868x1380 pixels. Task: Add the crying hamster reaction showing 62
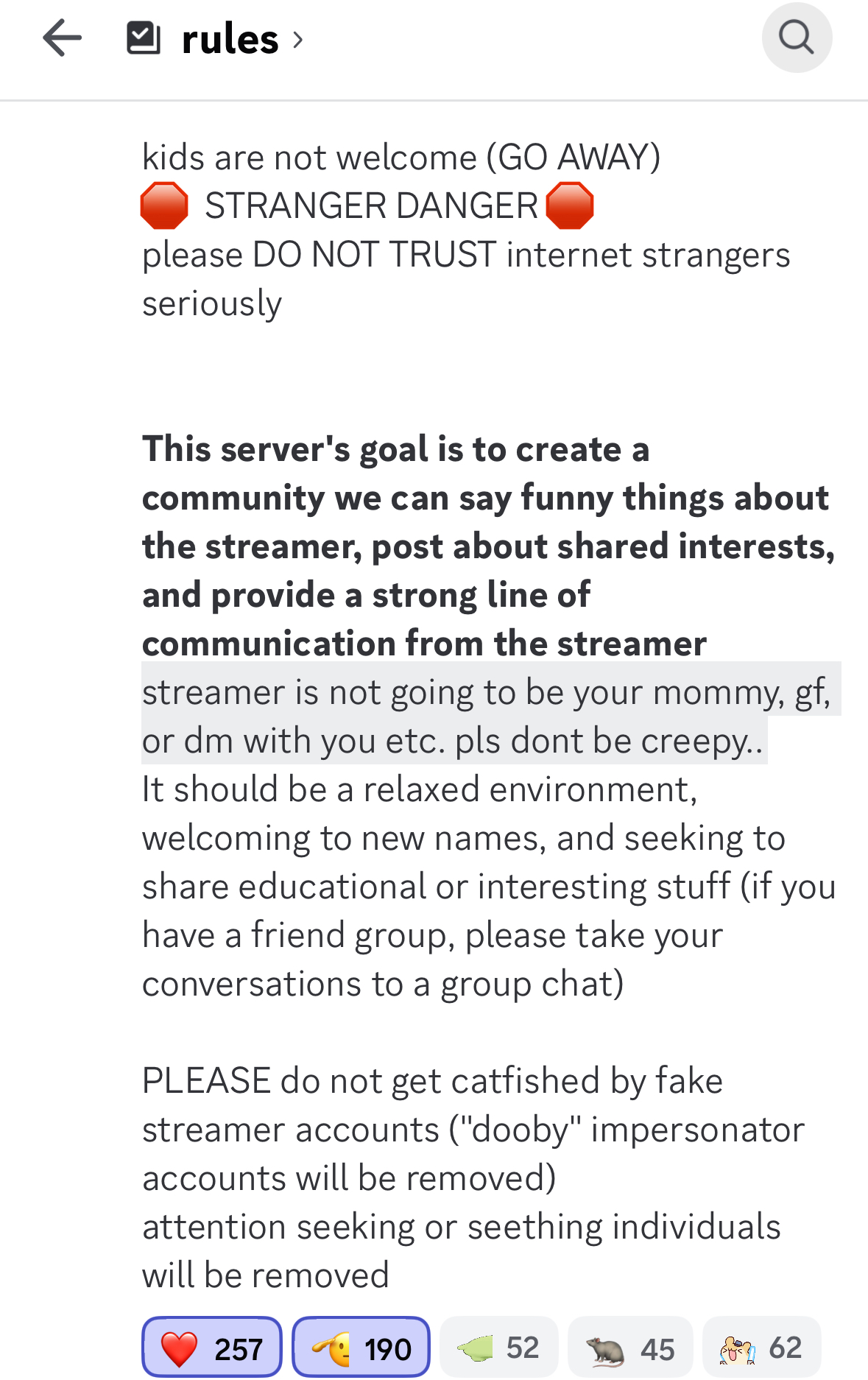(x=762, y=1347)
